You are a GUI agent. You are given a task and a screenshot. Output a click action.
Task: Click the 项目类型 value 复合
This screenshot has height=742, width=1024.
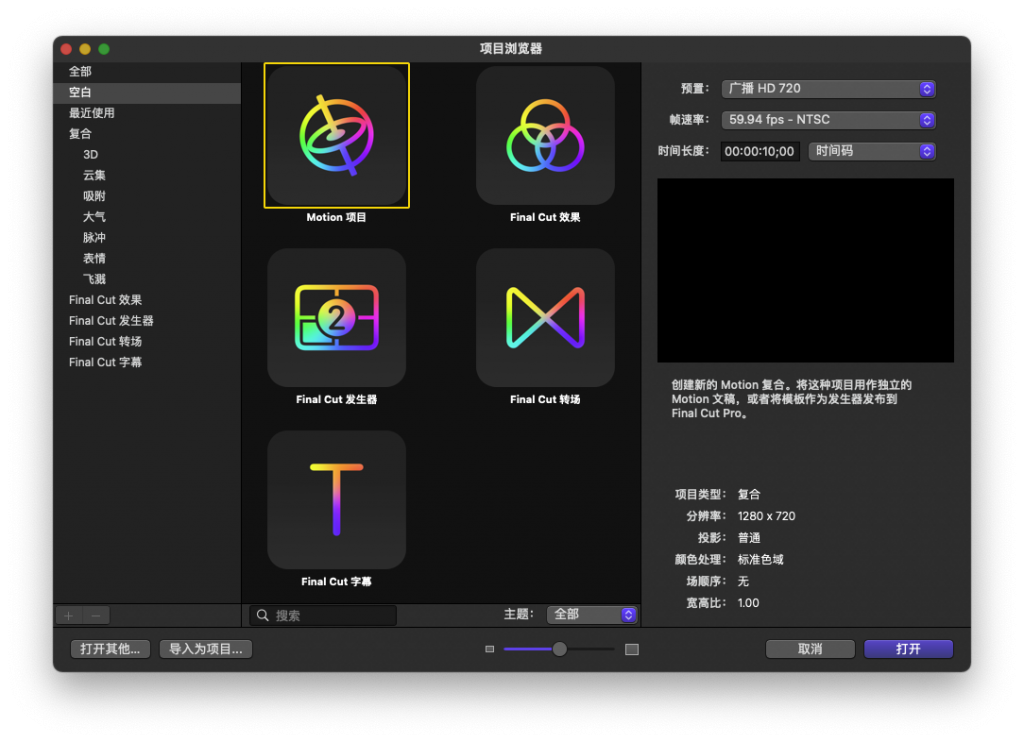[749, 495]
